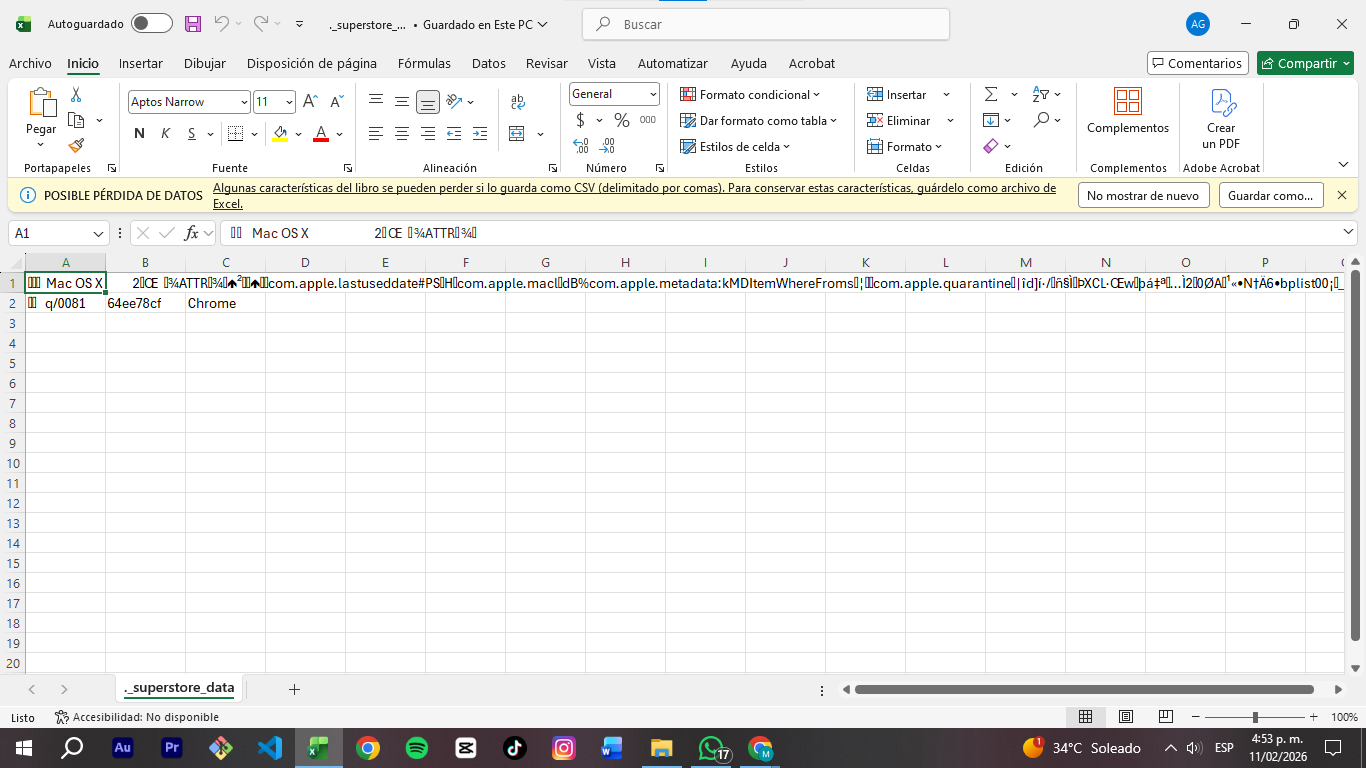1366x768 pixels.
Task: Open the Formato condicional dropdown
Action: pyautogui.click(x=750, y=94)
